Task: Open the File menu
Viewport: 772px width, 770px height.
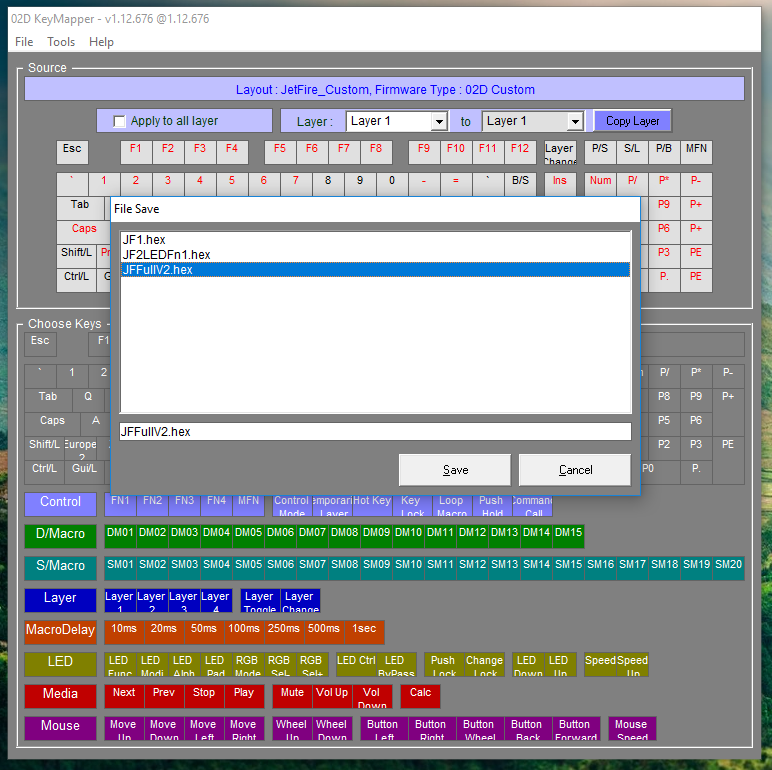Action: click(24, 42)
